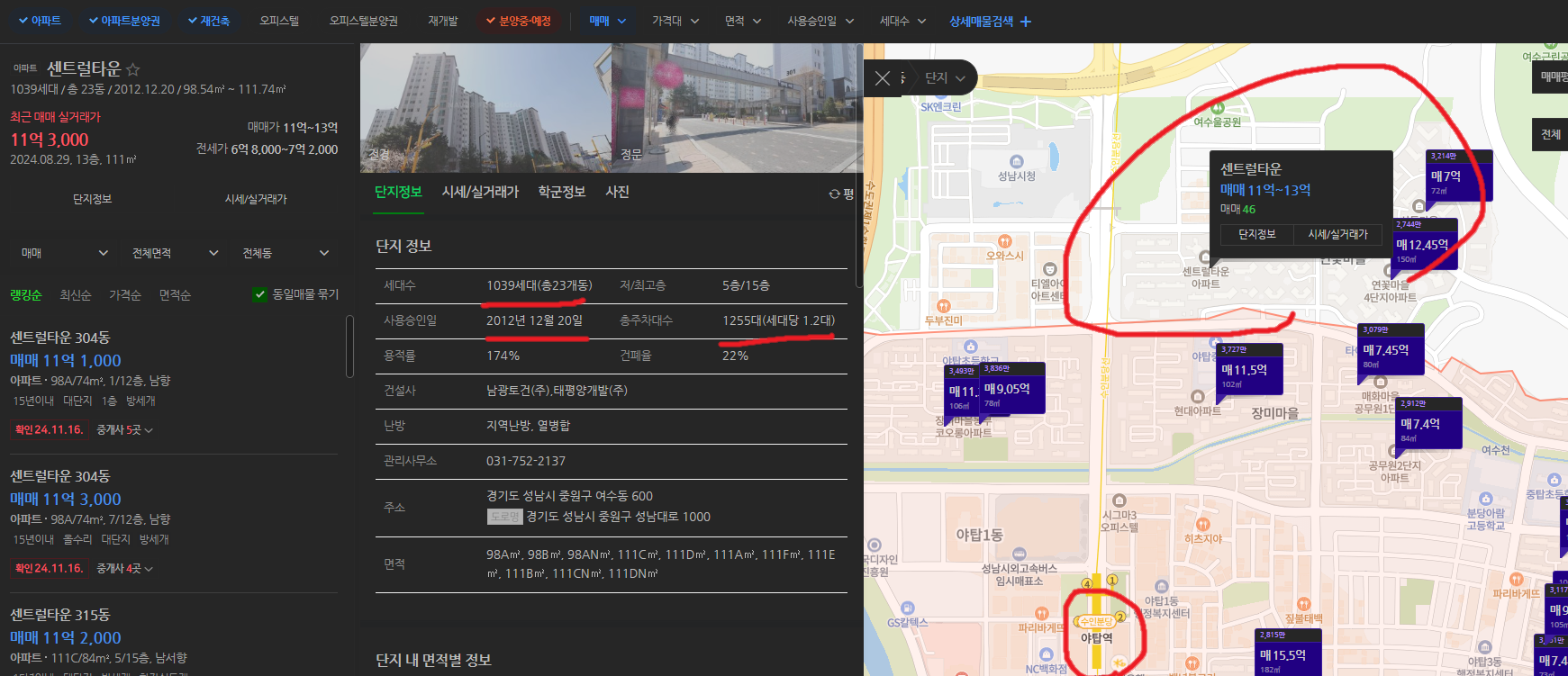Uncheck the 아파트분양권 filter
Viewport: 1568px width, 676px height.
[x=124, y=21]
